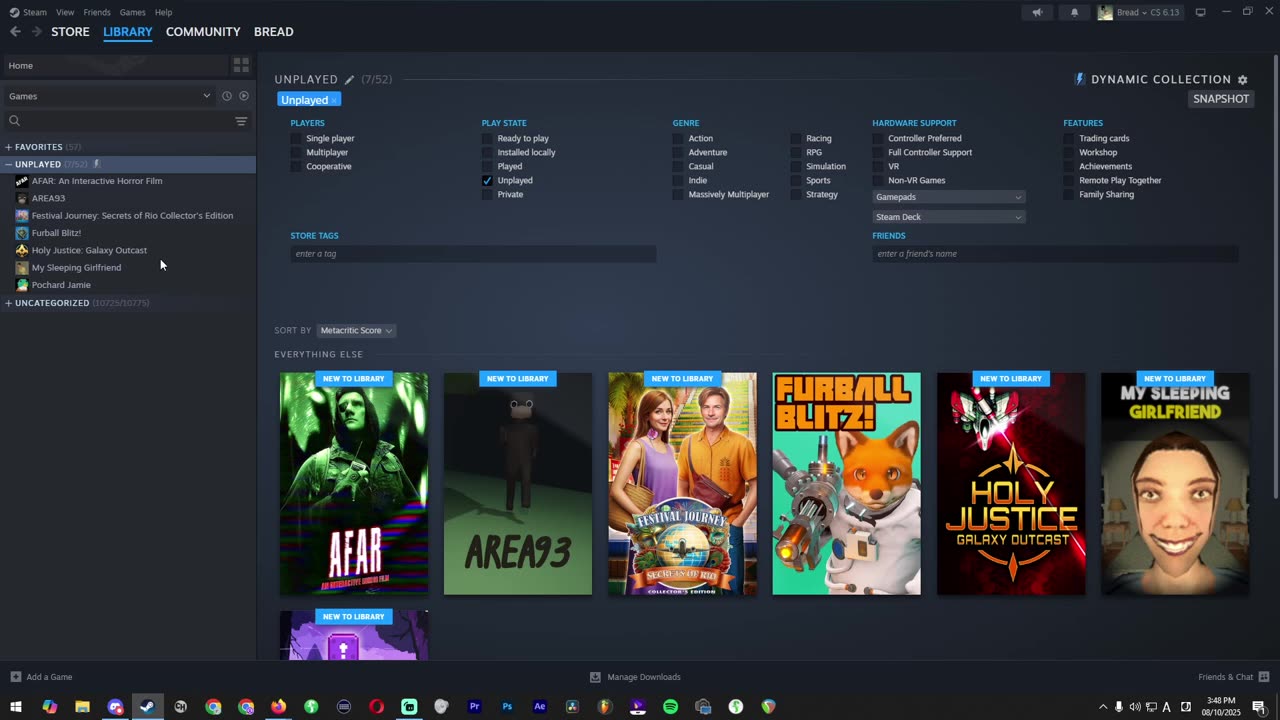Switch to the Community tab
The width and height of the screenshot is (1280, 720).
point(203,32)
